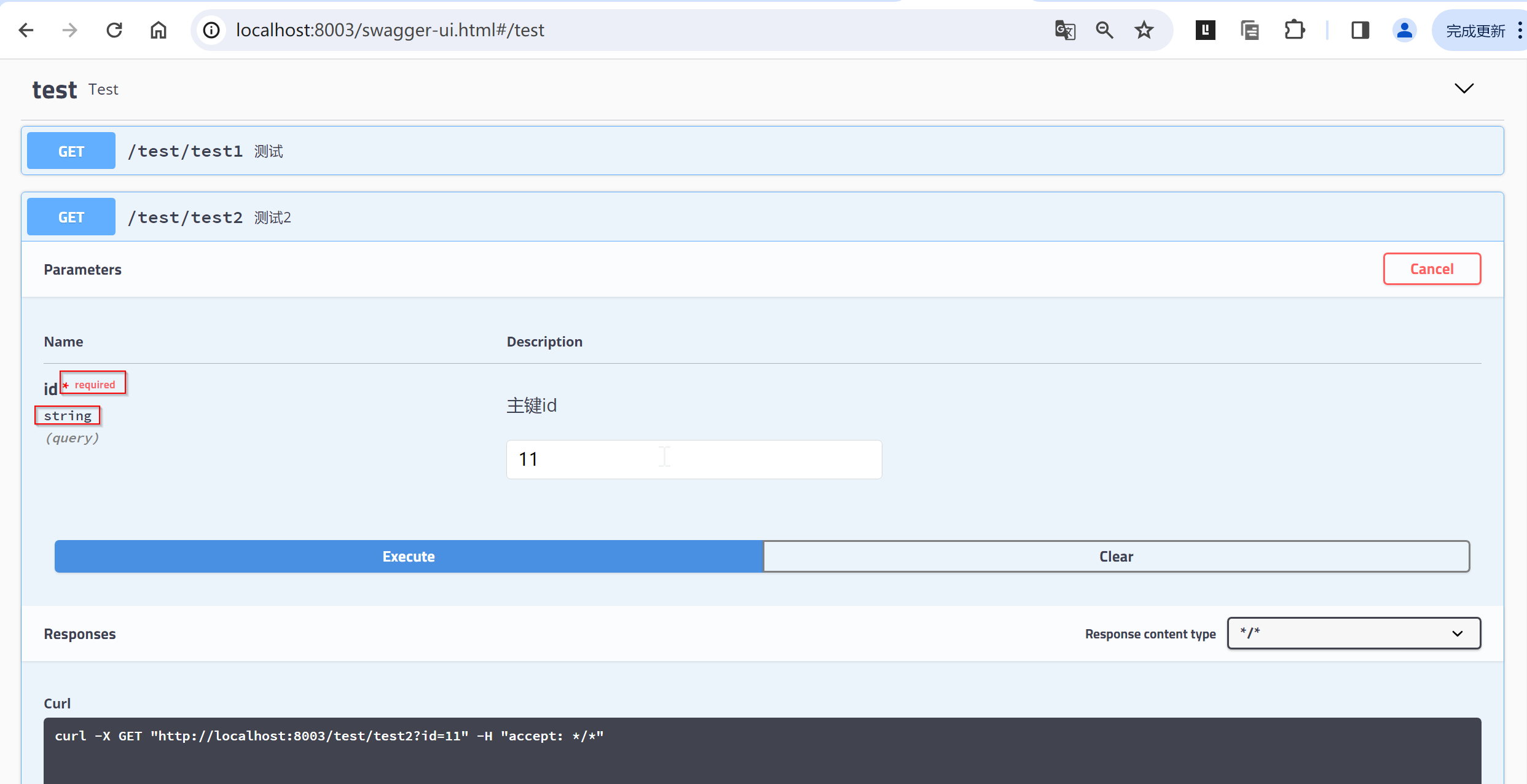
Task: Go forward in browser history
Action: (x=70, y=30)
